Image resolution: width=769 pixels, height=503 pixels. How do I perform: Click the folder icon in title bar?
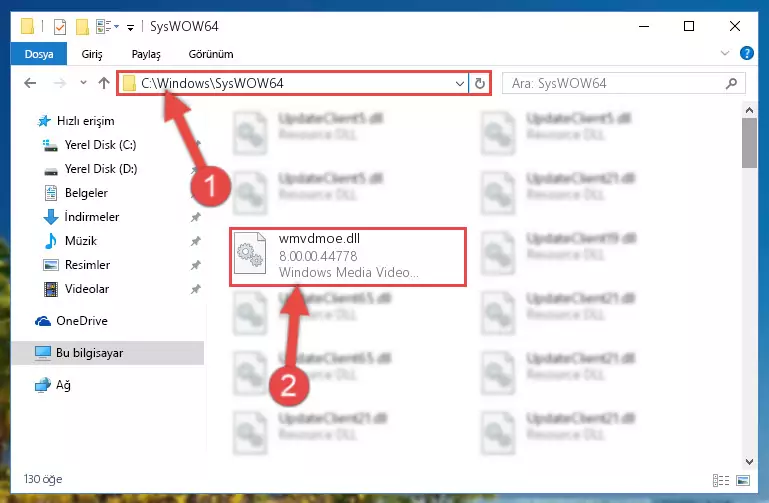coord(27,26)
